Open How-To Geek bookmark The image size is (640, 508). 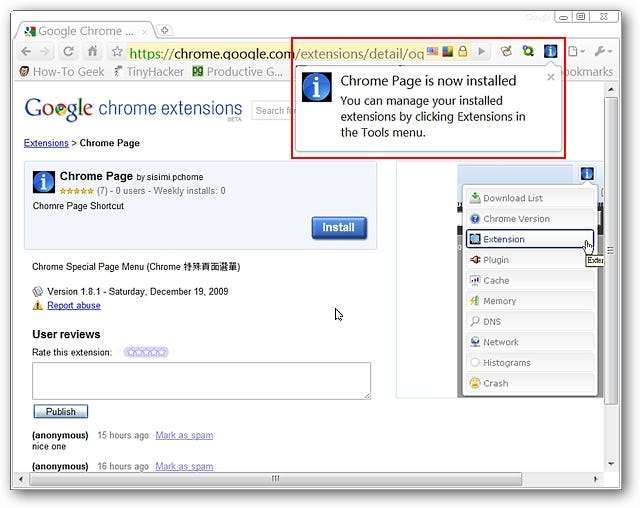tap(62, 72)
